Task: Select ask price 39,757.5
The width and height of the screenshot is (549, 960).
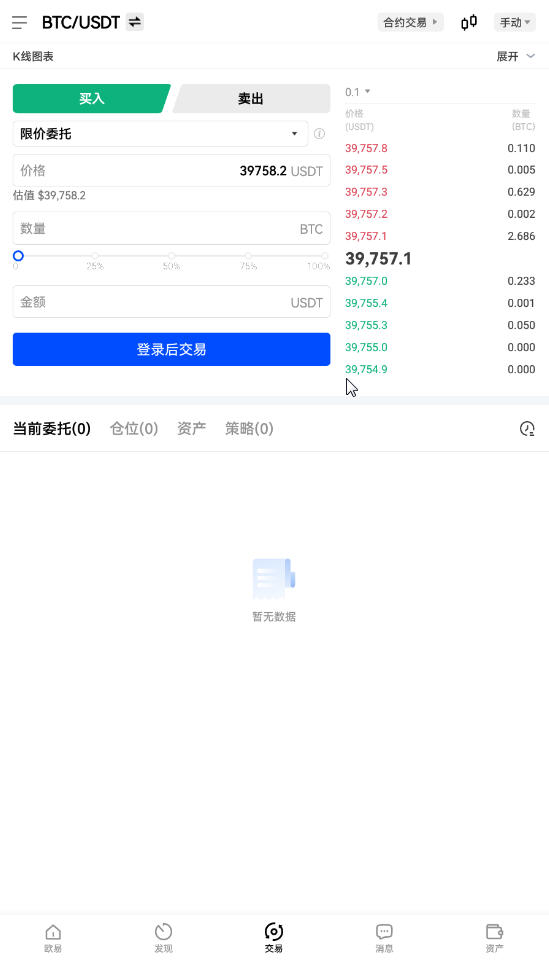Action: pos(366,170)
